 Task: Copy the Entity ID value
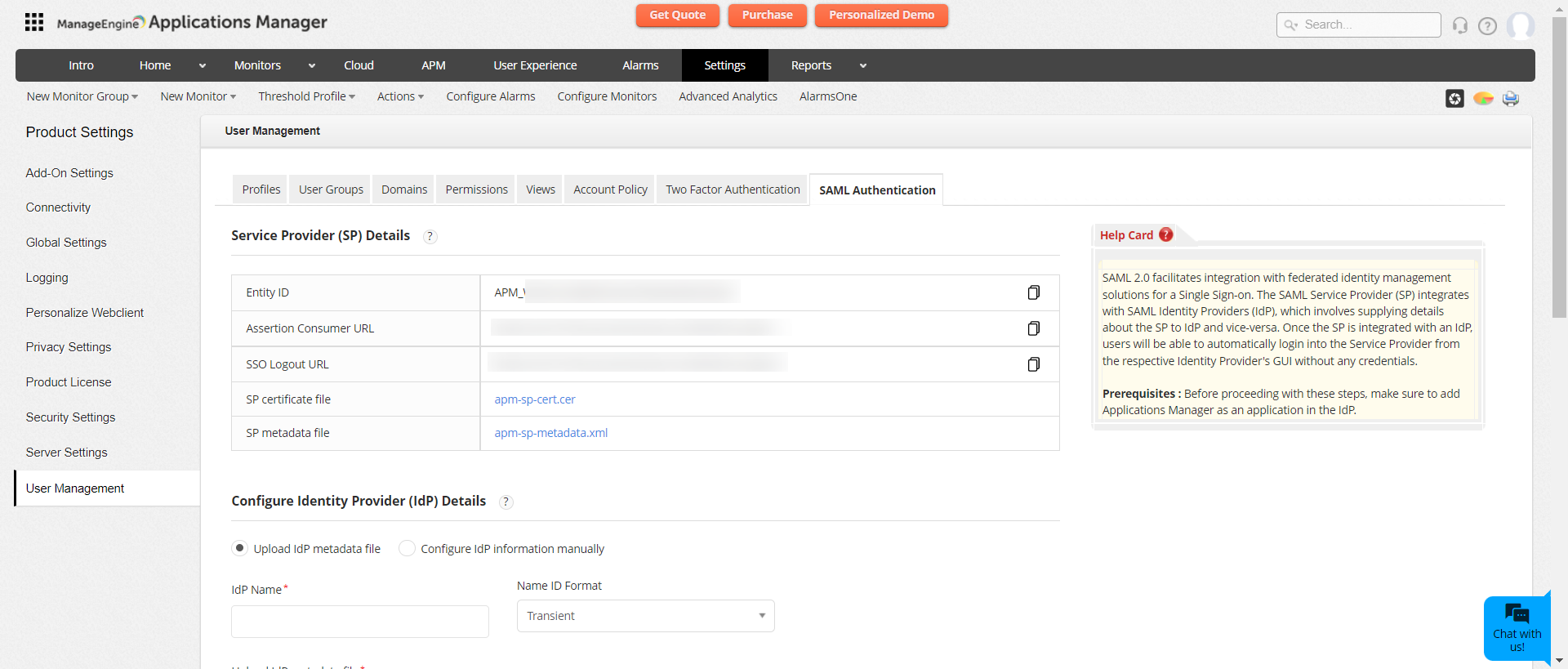(x=1033, y=292)
